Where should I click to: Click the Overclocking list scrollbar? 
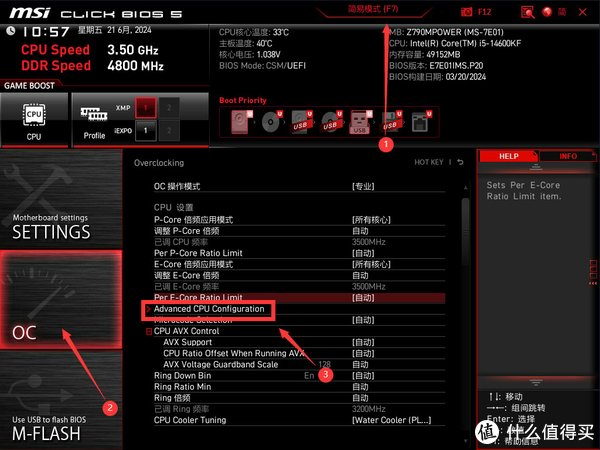[465, 230]
